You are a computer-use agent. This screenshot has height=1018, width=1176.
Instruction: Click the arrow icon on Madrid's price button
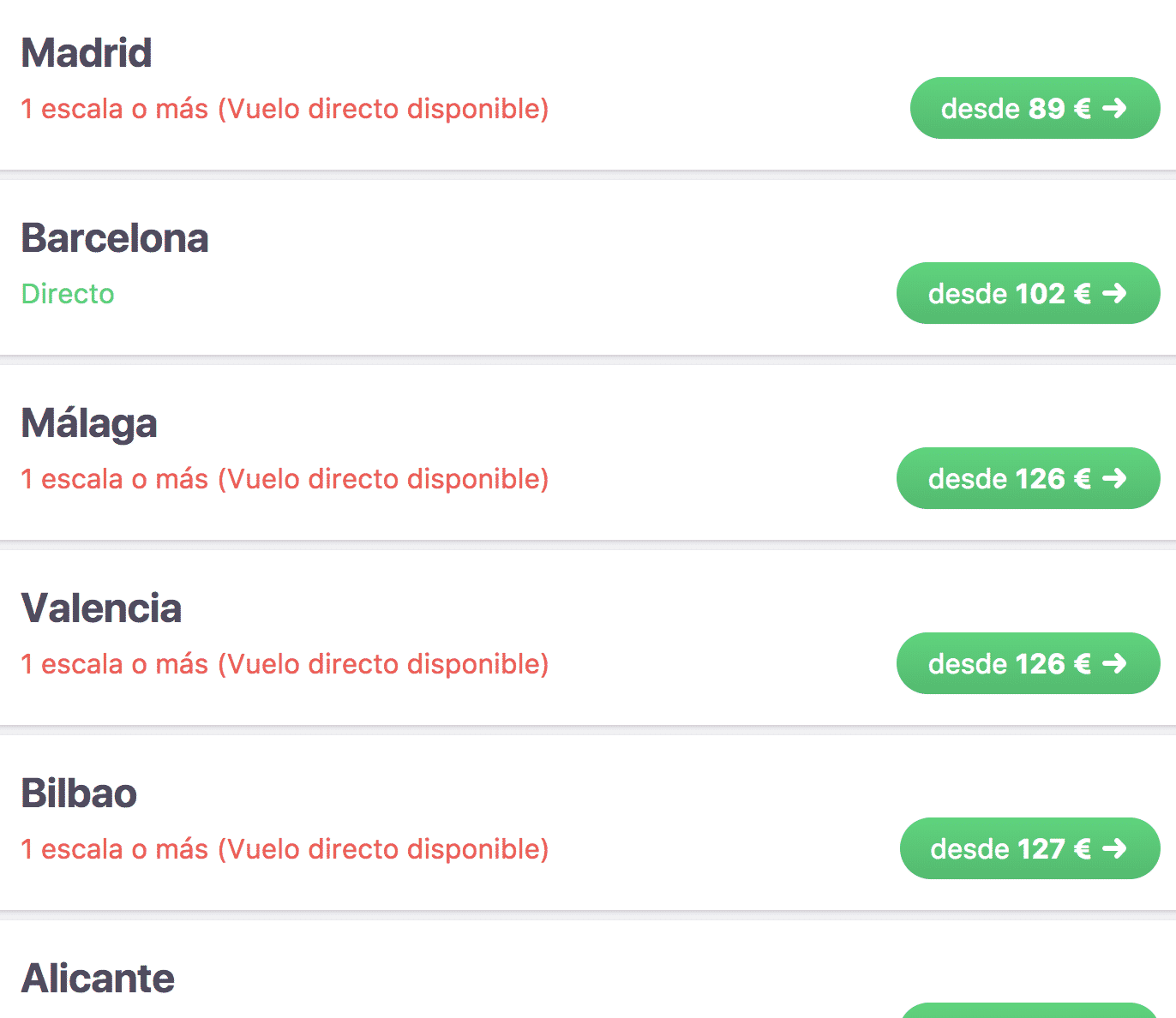pyautogui.click(x=1114, y=108)
